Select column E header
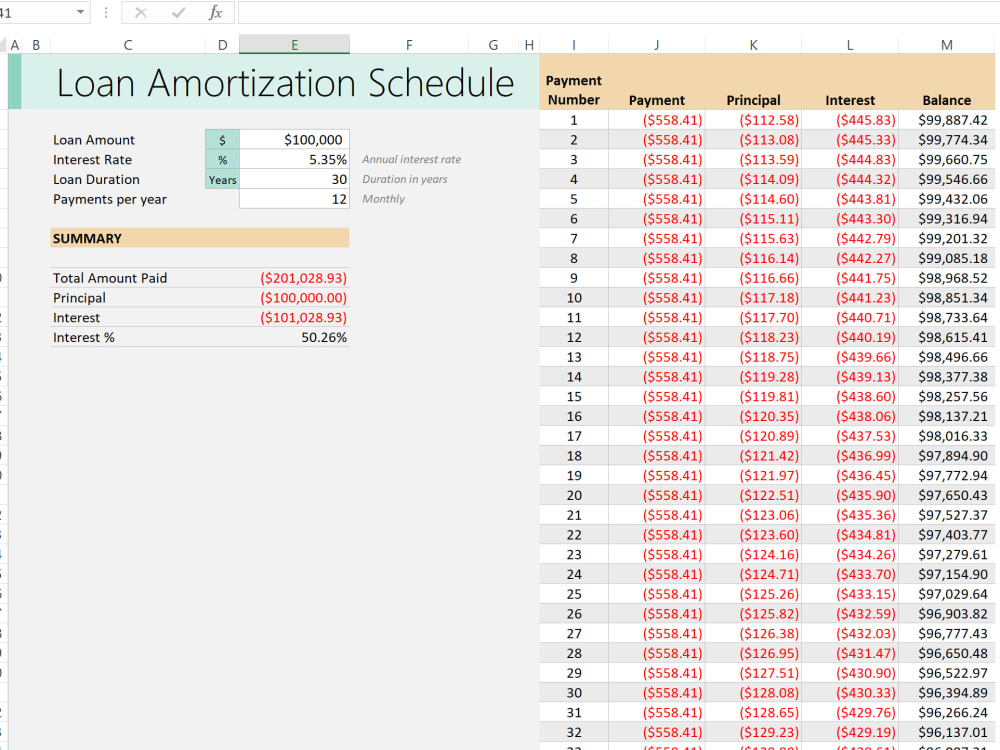Image resolution: width=1000 pixels, height=750 pixels. (x=294, y=45)
